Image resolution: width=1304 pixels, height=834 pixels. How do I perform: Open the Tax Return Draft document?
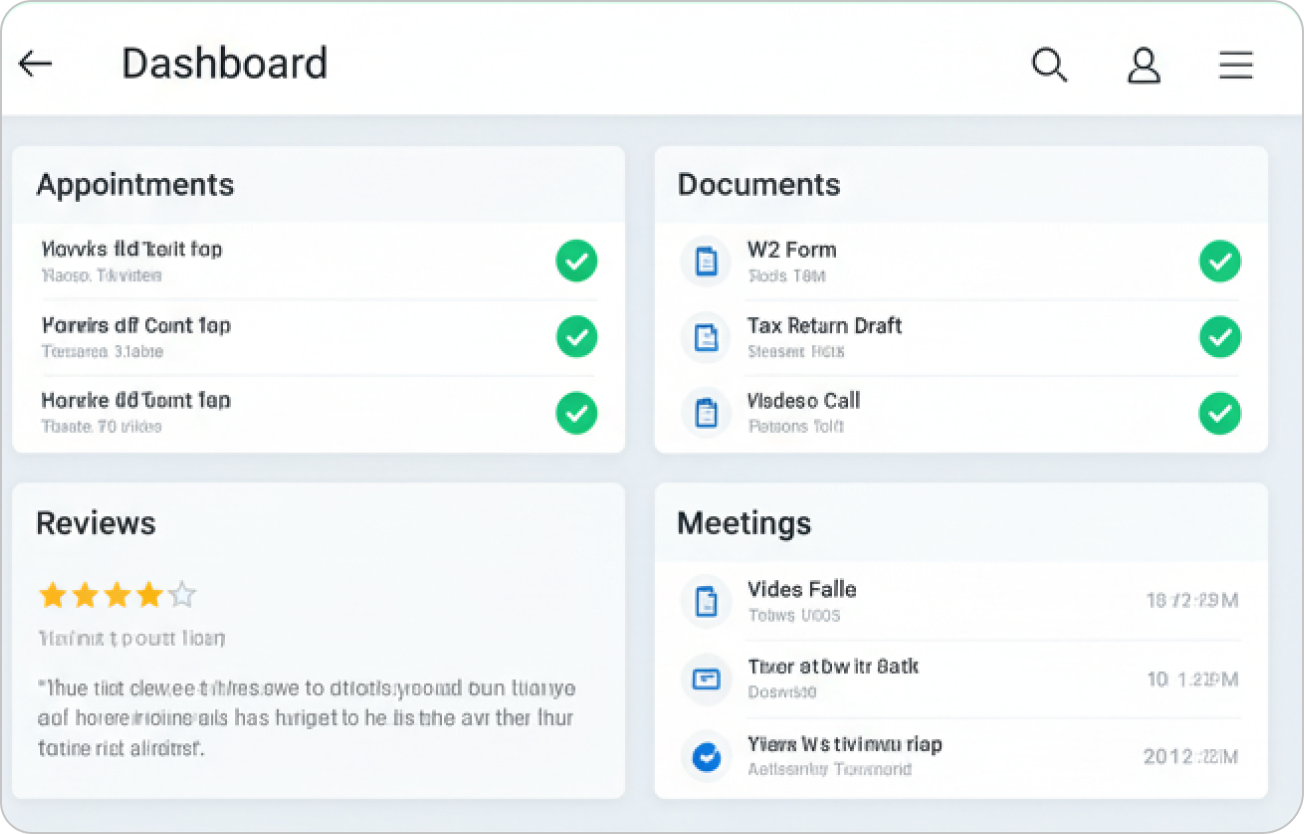click(824, 326)
